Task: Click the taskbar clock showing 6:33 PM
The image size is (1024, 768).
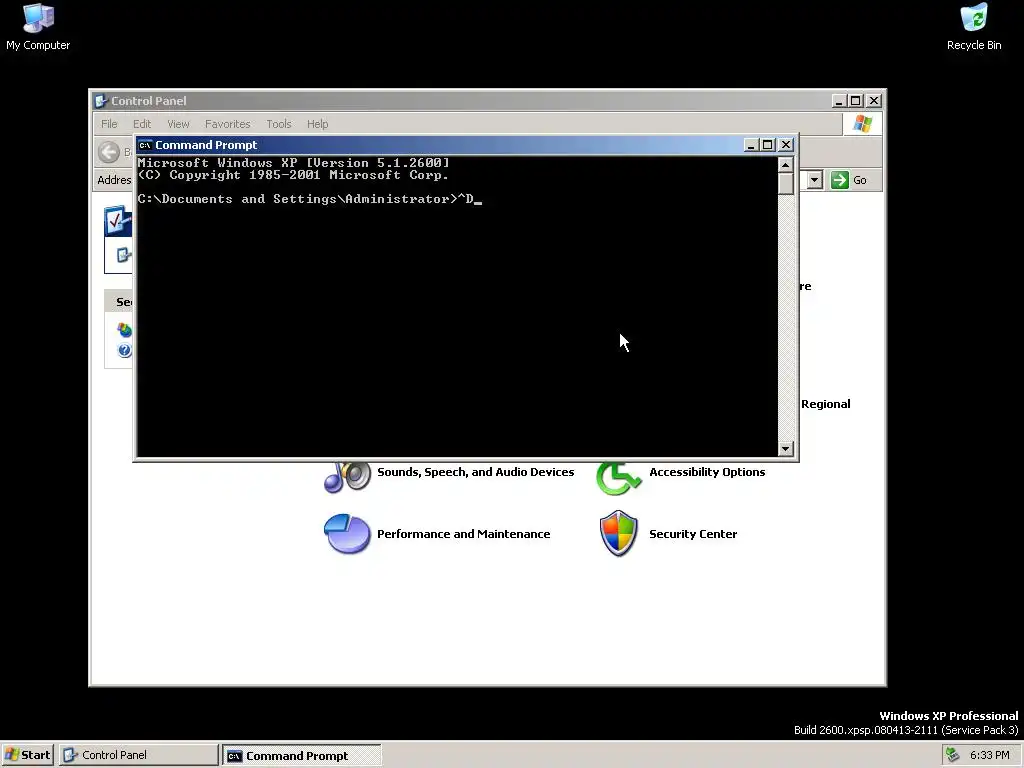Action: tap(989, 755)
